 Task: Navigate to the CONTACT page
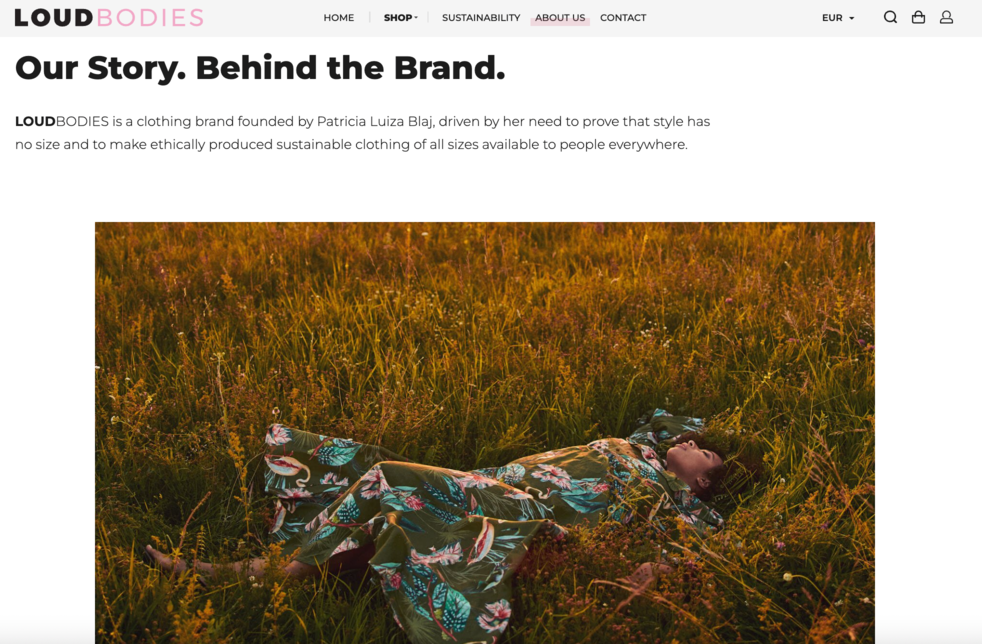pyautogui.click(x=623, y=18)
